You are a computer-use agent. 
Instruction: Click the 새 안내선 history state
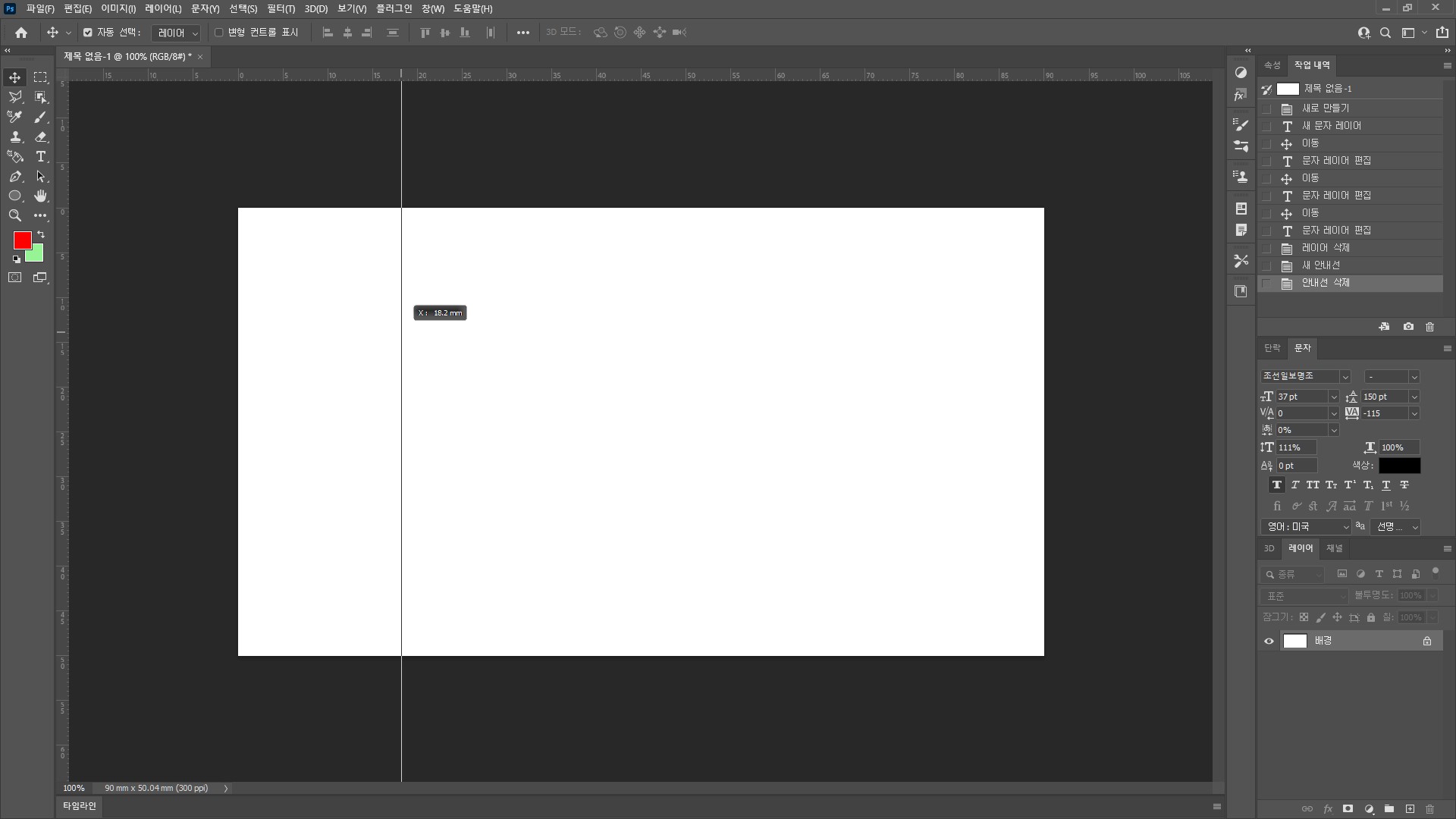pyautogui.click(x=1321, y=265)
